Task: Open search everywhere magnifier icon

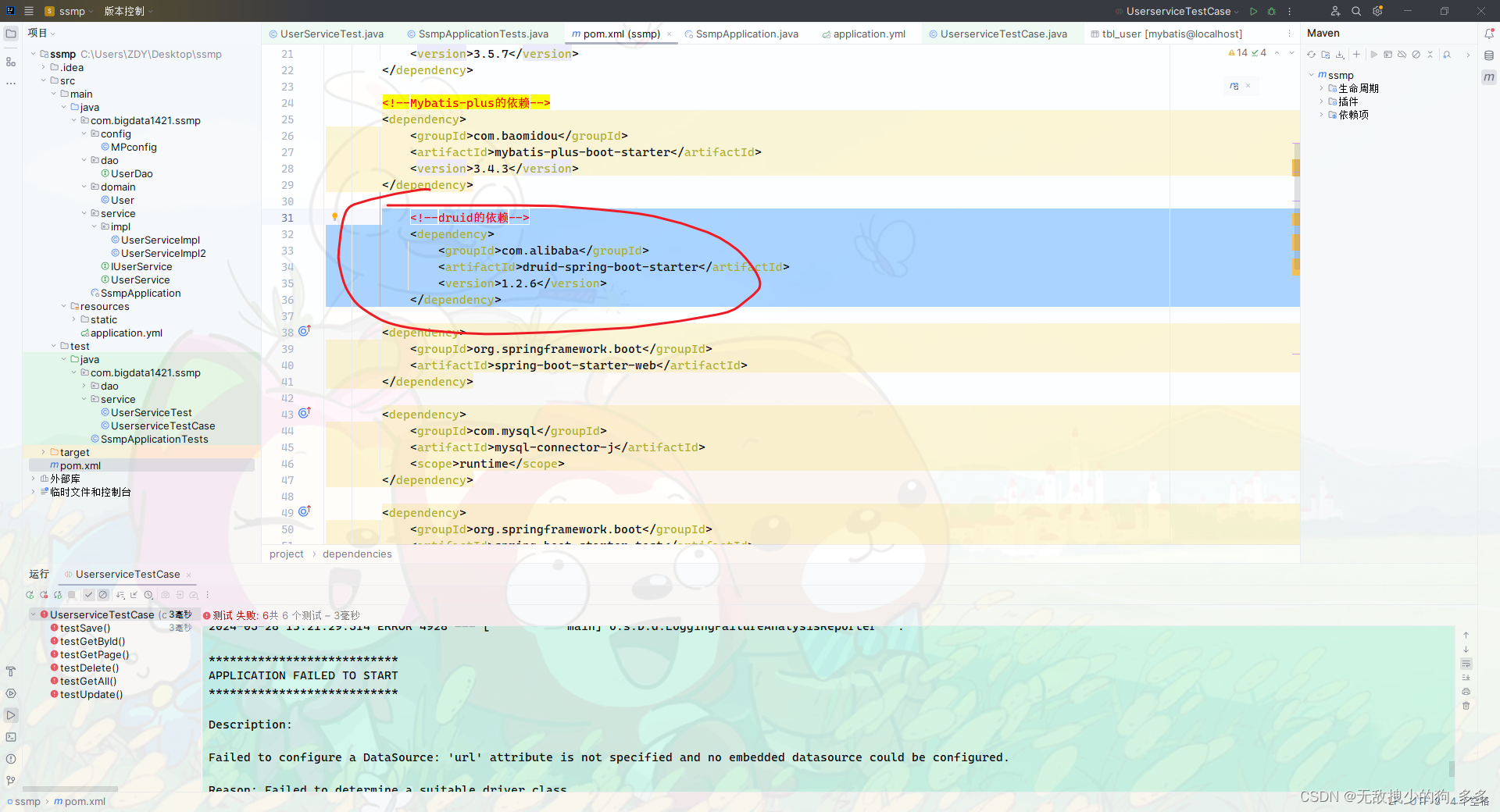Action: (x=1356, y=11)
